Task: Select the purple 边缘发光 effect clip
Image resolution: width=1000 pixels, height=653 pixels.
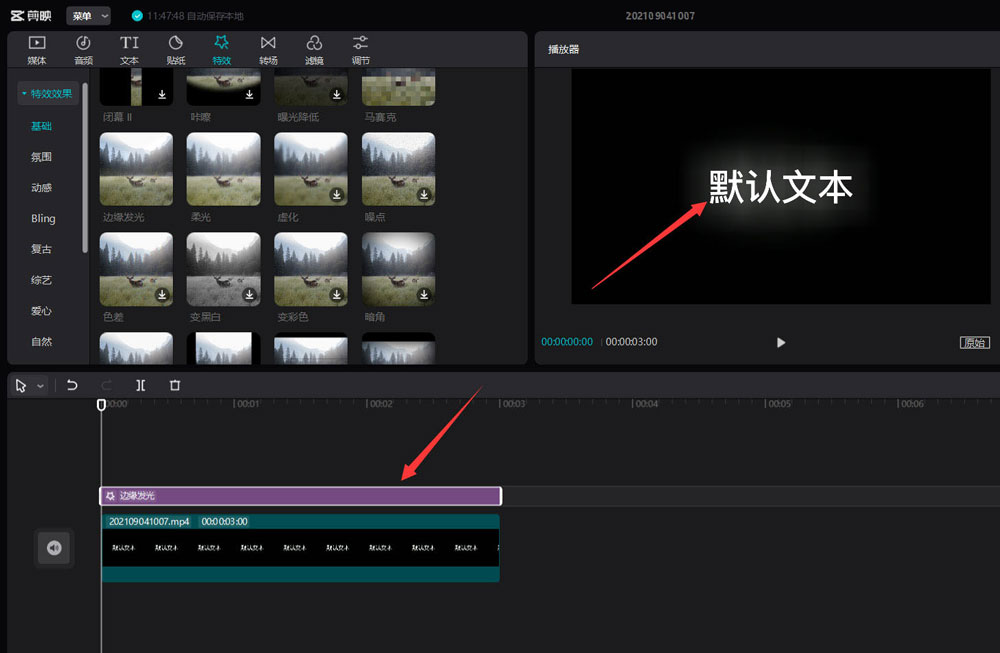Action: click(x=300, y=496)
